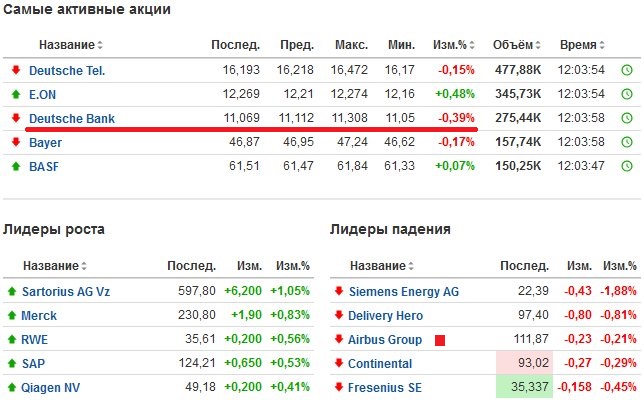This screenshot has height=400, width=644.
Task: Open the E.ON stock link
Action: coord(42,94)
